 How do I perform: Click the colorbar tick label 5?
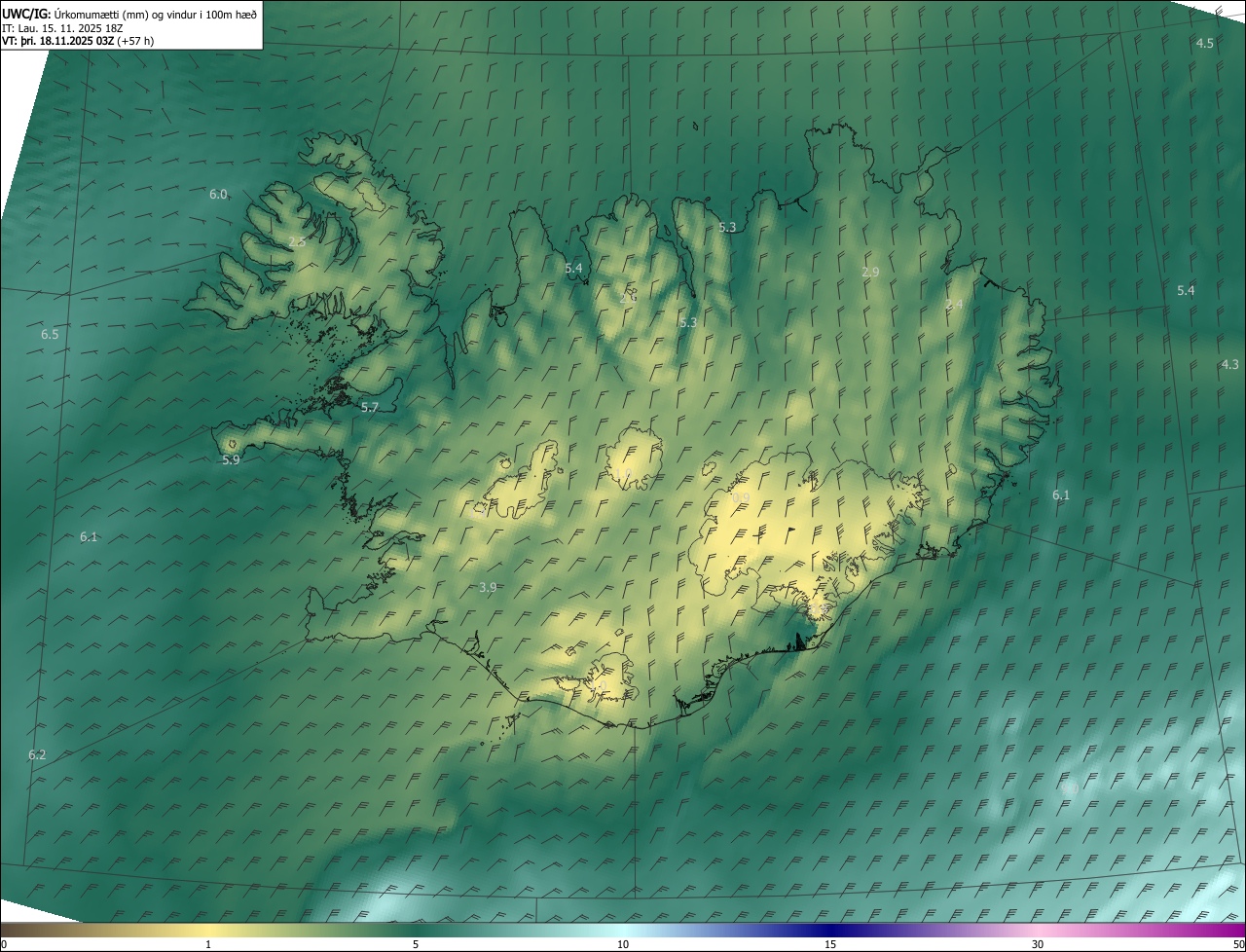pos(416,945)
